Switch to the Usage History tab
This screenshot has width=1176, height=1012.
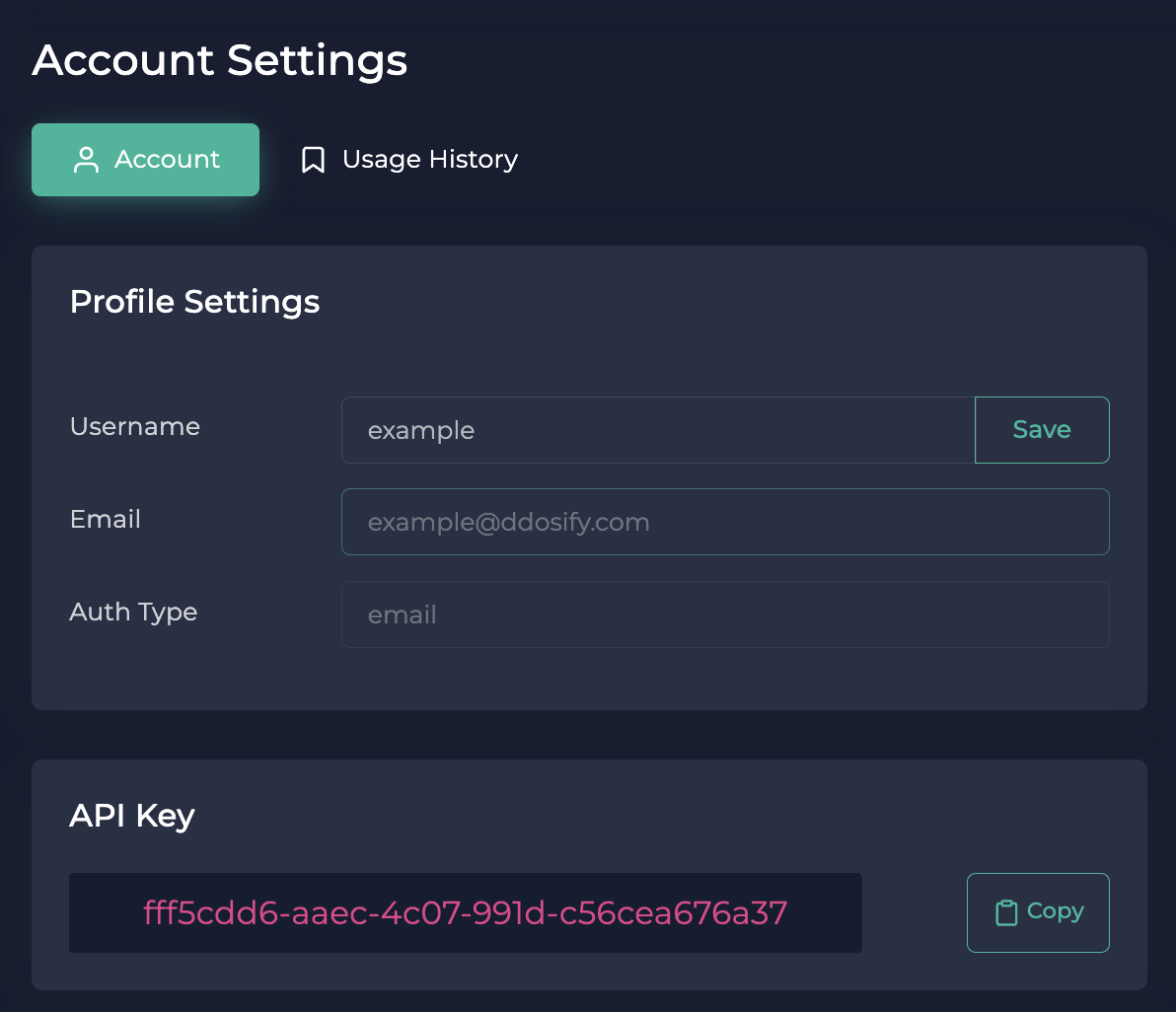[408, 160]
